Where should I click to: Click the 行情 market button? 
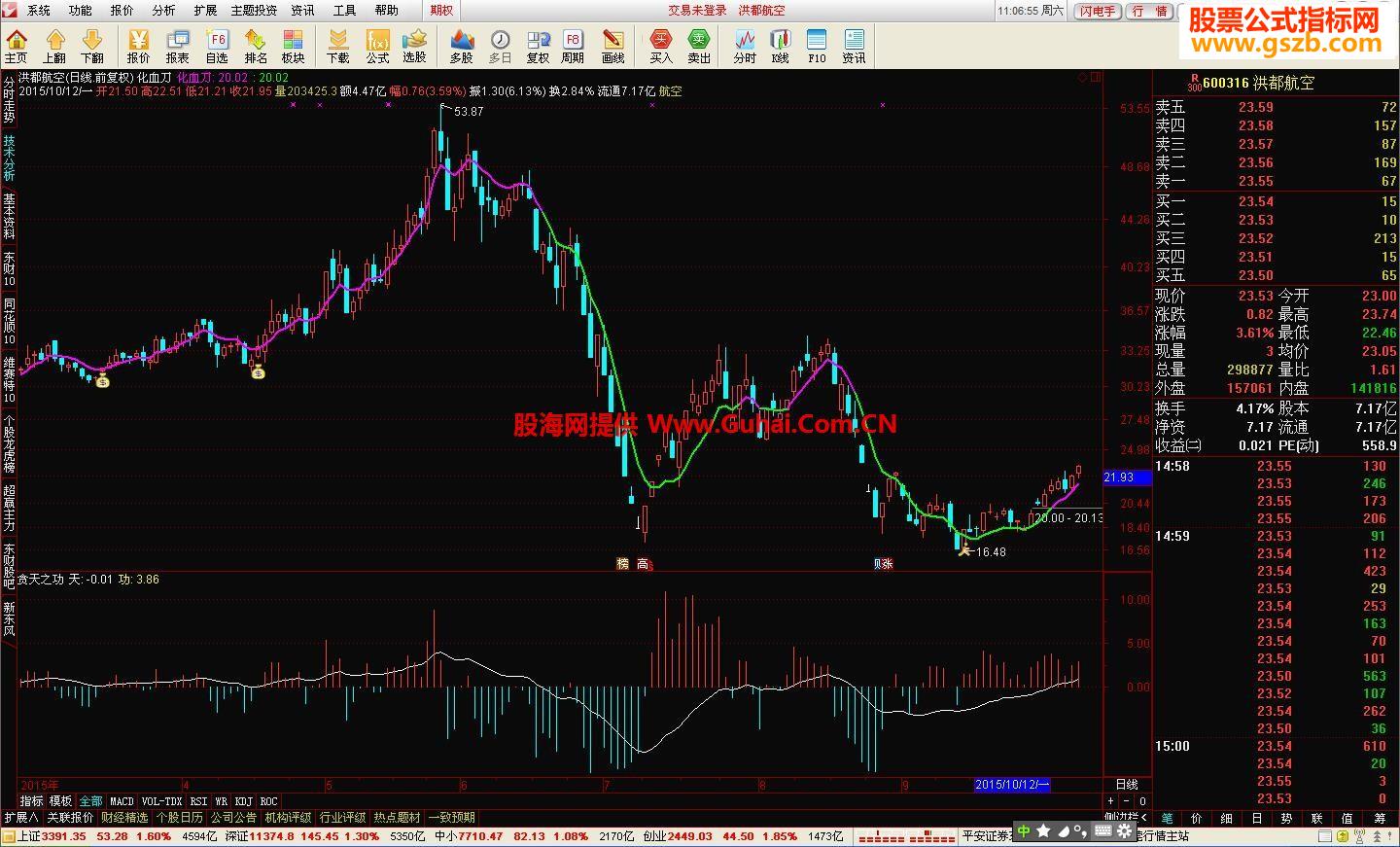point(1150,12)
